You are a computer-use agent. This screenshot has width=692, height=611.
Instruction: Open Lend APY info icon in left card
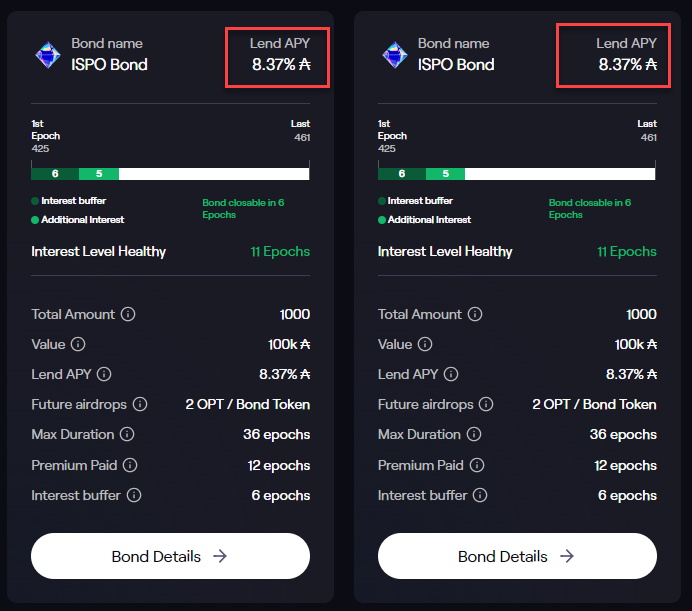point(104,374)
